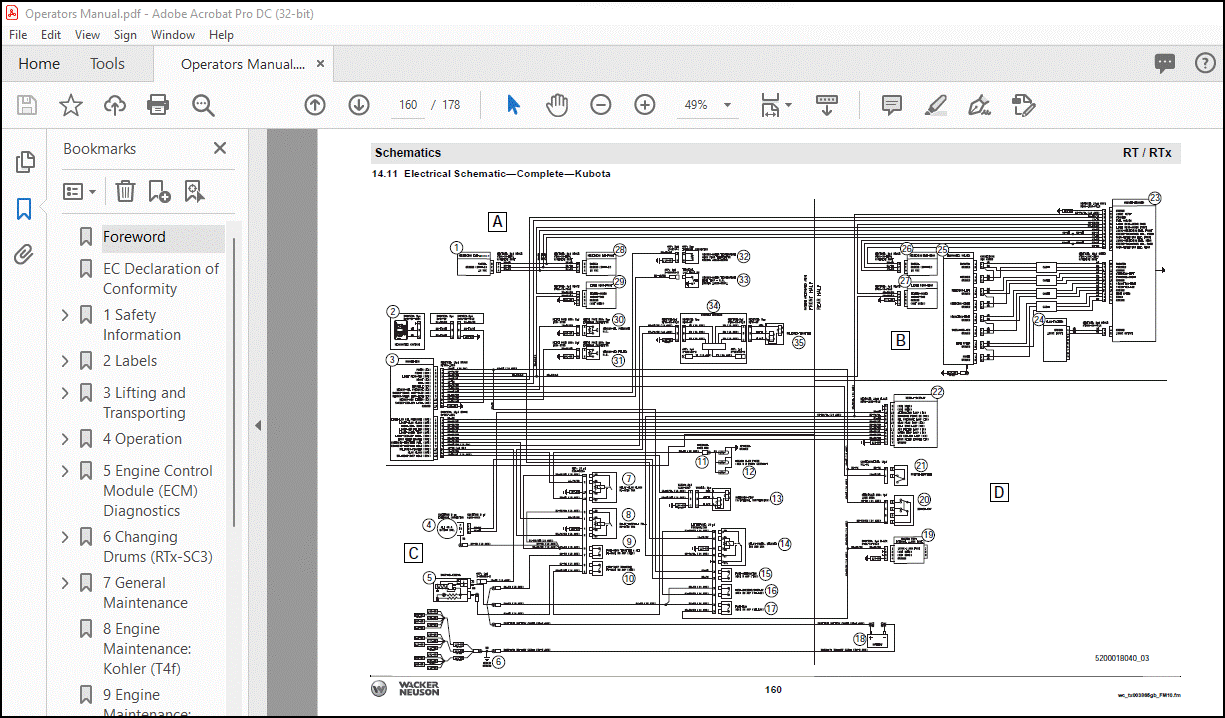1225x718 pixels.
Task: Open the Window menu
Action: pyautogui.click(x=173, y=34)
